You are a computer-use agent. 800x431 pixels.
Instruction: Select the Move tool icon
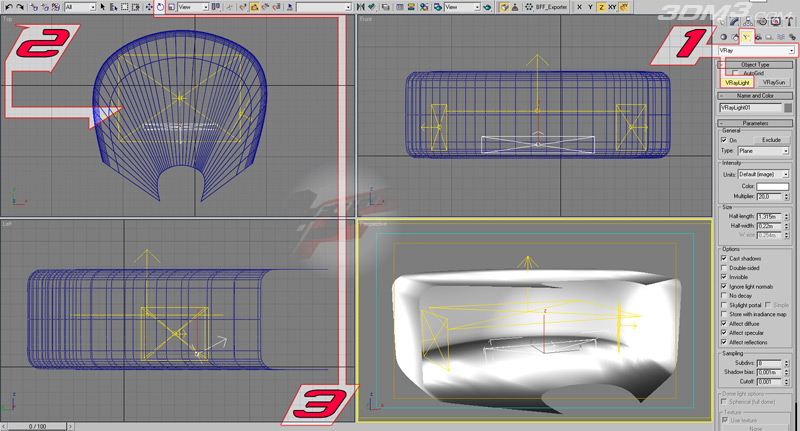point(148,7)
